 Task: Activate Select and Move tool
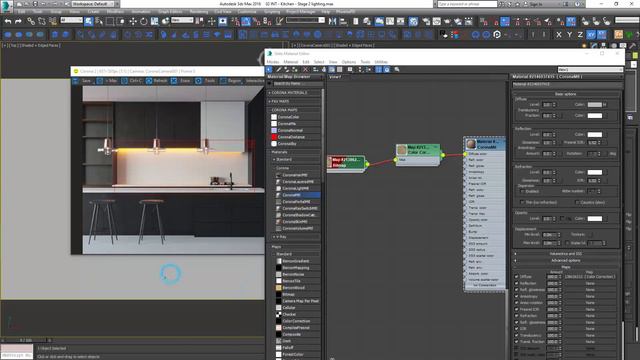(133, 21)
